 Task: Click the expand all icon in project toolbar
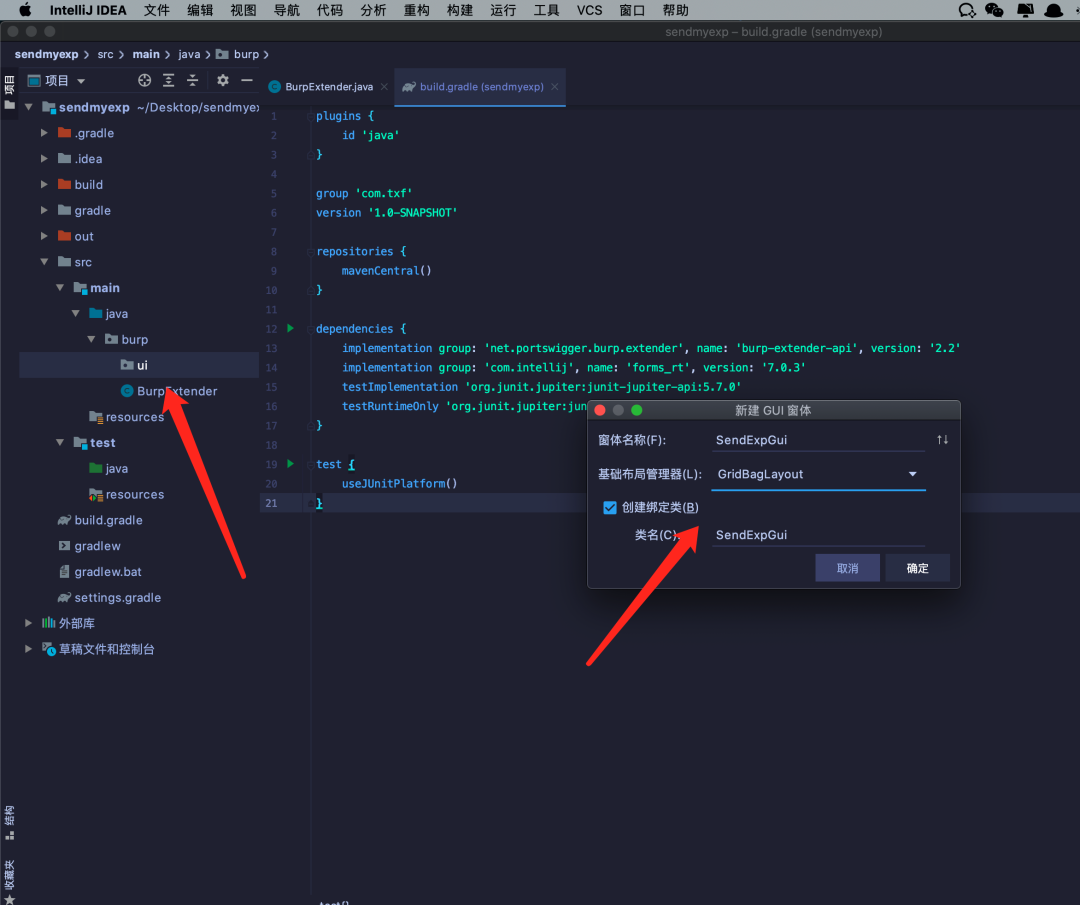coord(168,81)
